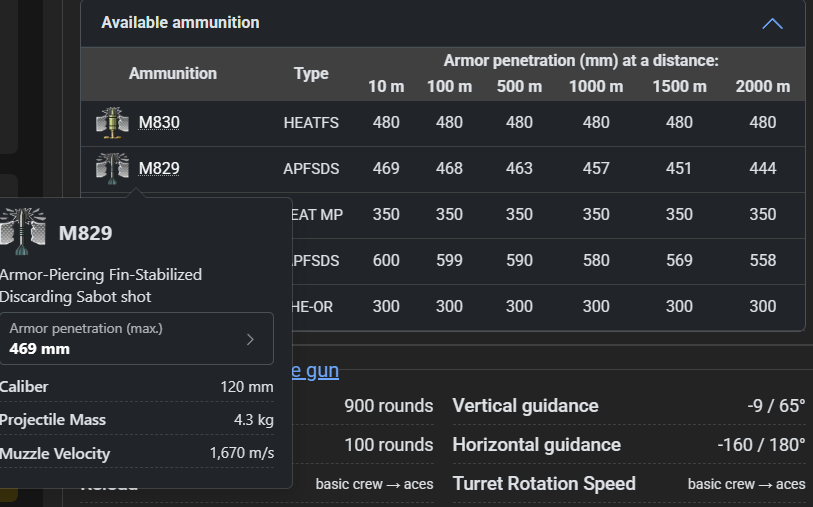Open the M830 ammunition link

tap(159, 123)
